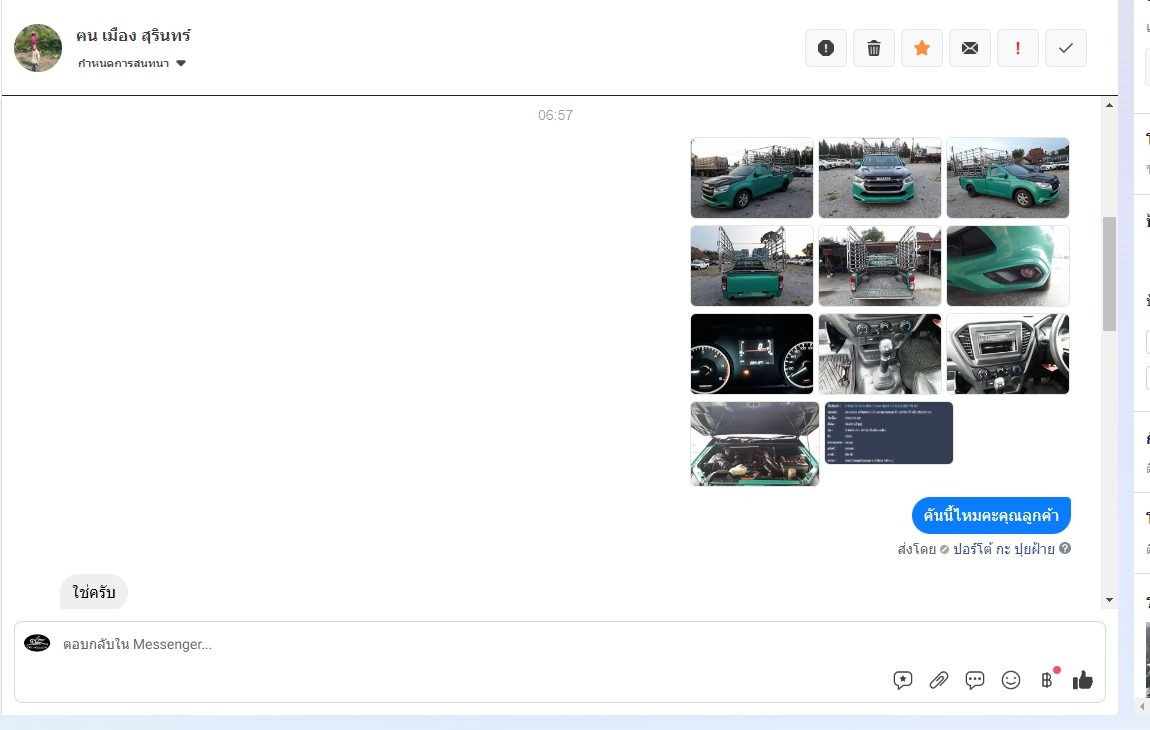The image size is (1150, 730).
Task: Open truck bed cage photo
Action: click(x=879, y=266)
